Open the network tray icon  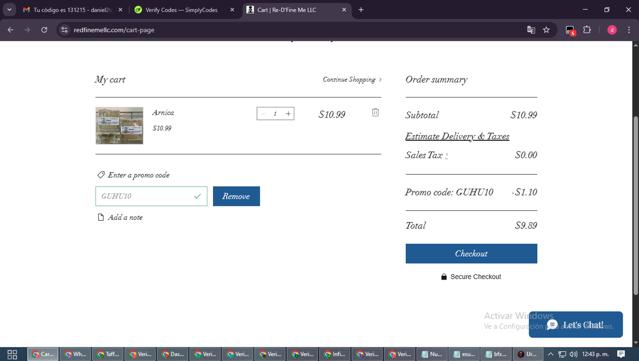point(562,354)
